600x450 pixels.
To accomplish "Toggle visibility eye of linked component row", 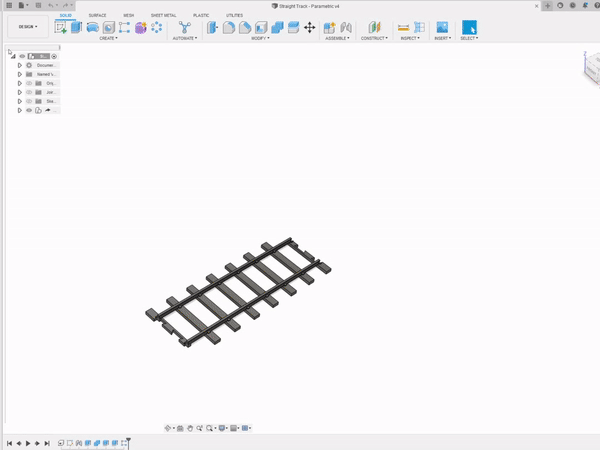I will [29, 110].
